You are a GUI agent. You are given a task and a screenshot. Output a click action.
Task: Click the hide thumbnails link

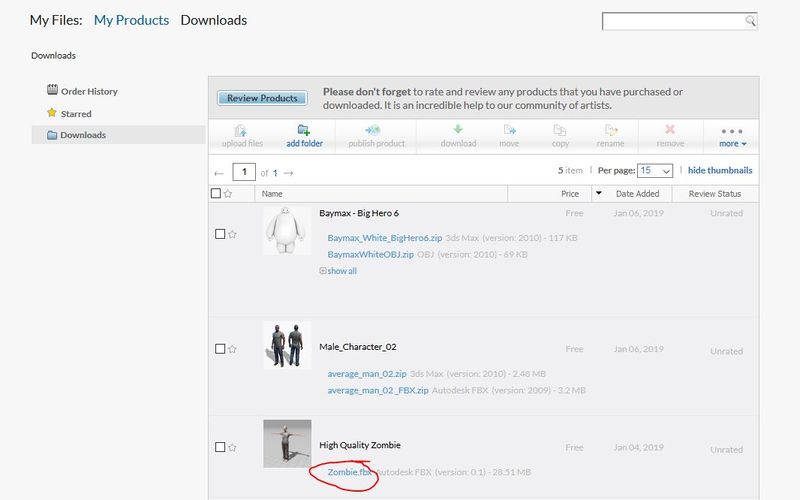(720, 170)
